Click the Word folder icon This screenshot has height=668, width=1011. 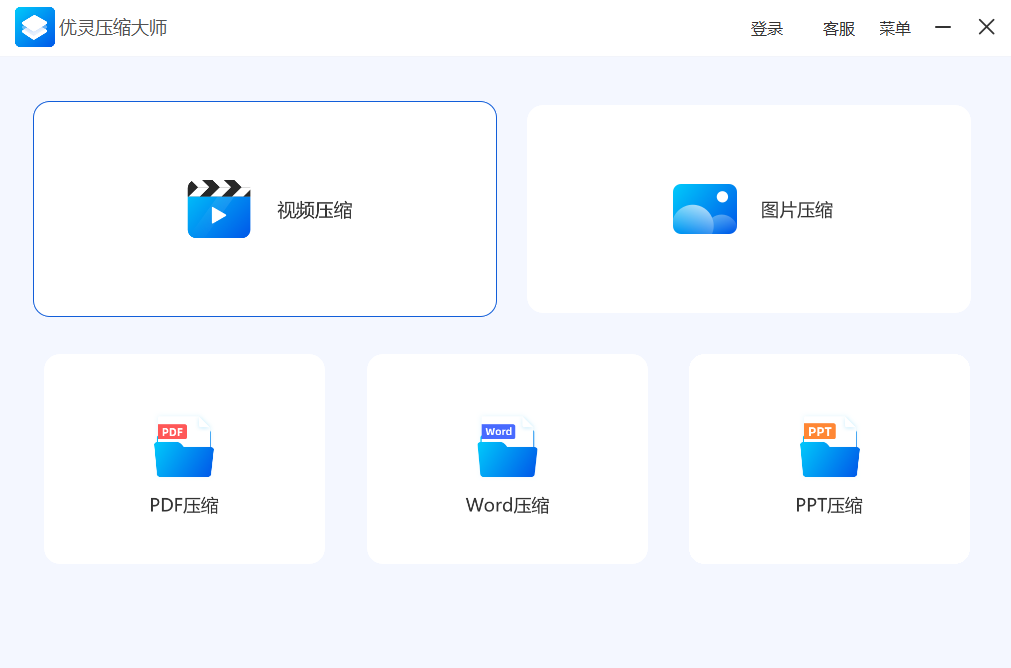(x=506, y=448)
